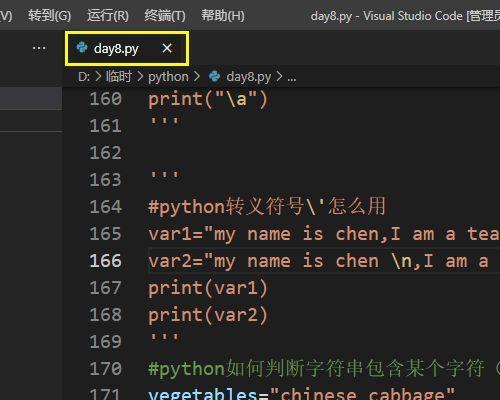The image size is (500, 400).
Task: Click line number 166 in the gutter
Action: point(105,261)
